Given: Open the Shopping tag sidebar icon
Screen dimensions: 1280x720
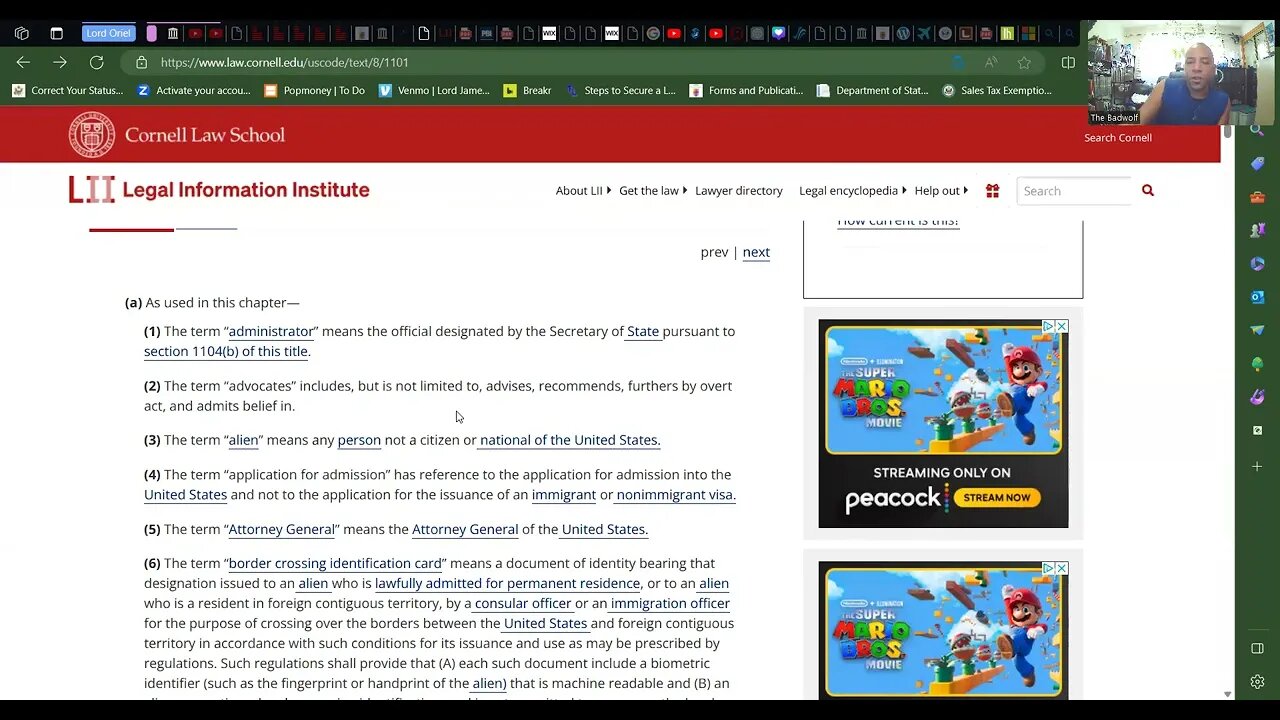Looking at the screenshot, I should coord(1257,163).
